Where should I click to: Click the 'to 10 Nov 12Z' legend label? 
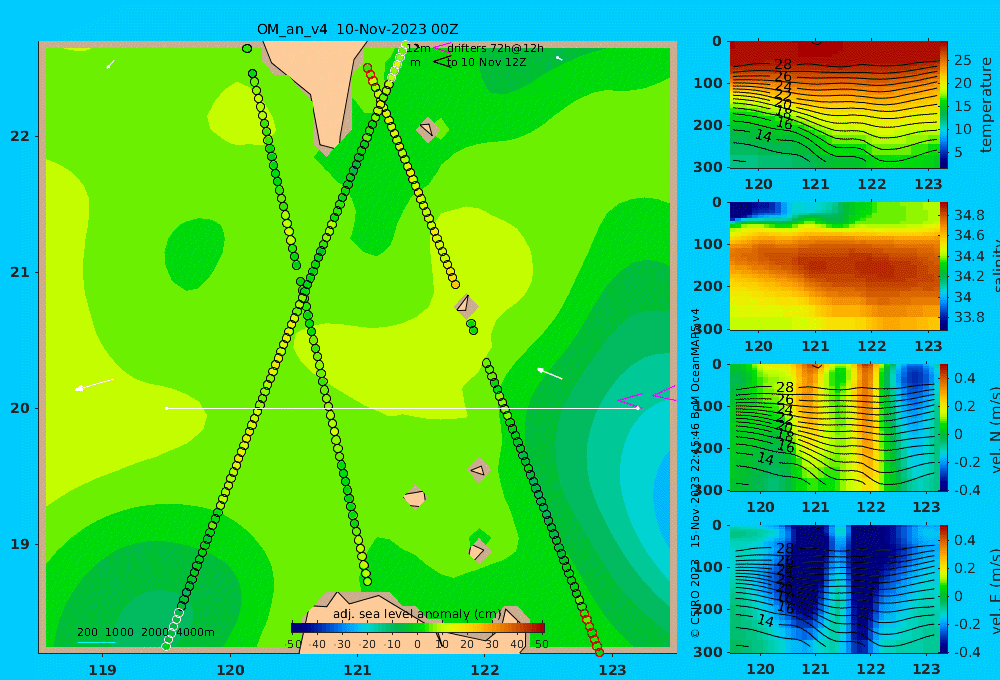(486, 63)
